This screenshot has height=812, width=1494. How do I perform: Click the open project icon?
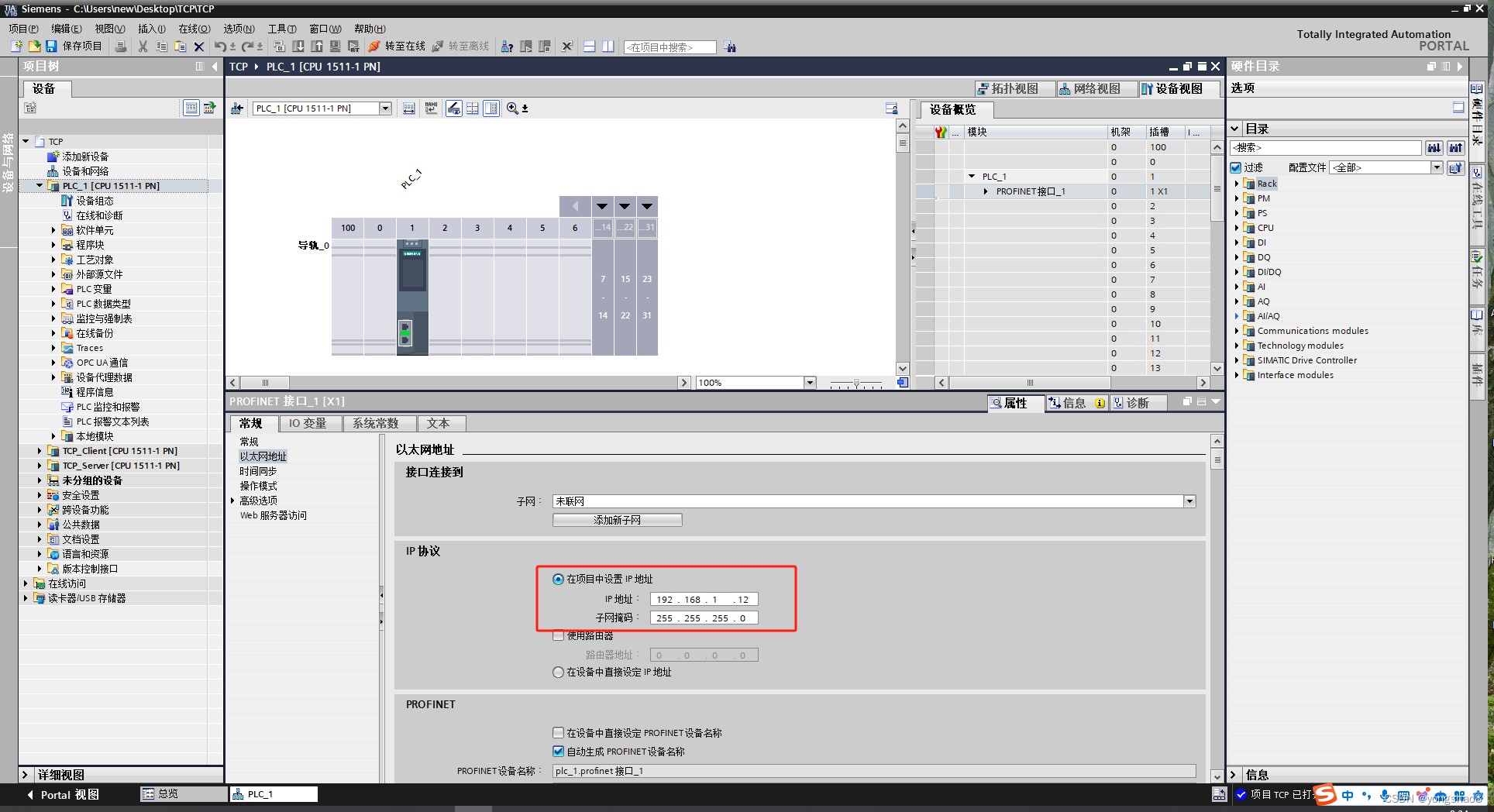[x=34, y=46]
